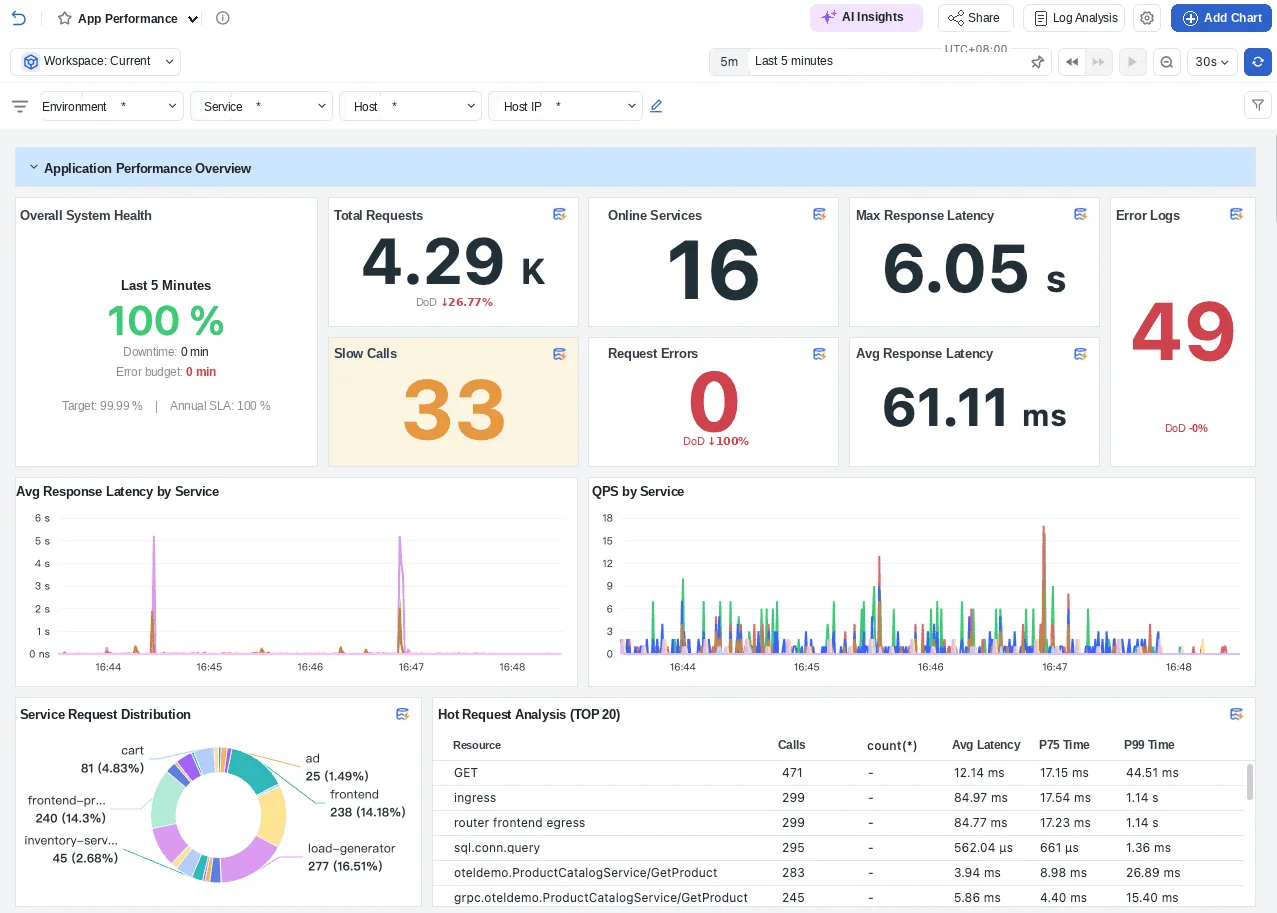1277x913 pixels.
Task: Click the filter list icon left of Environment
Action: pos(19,106)
